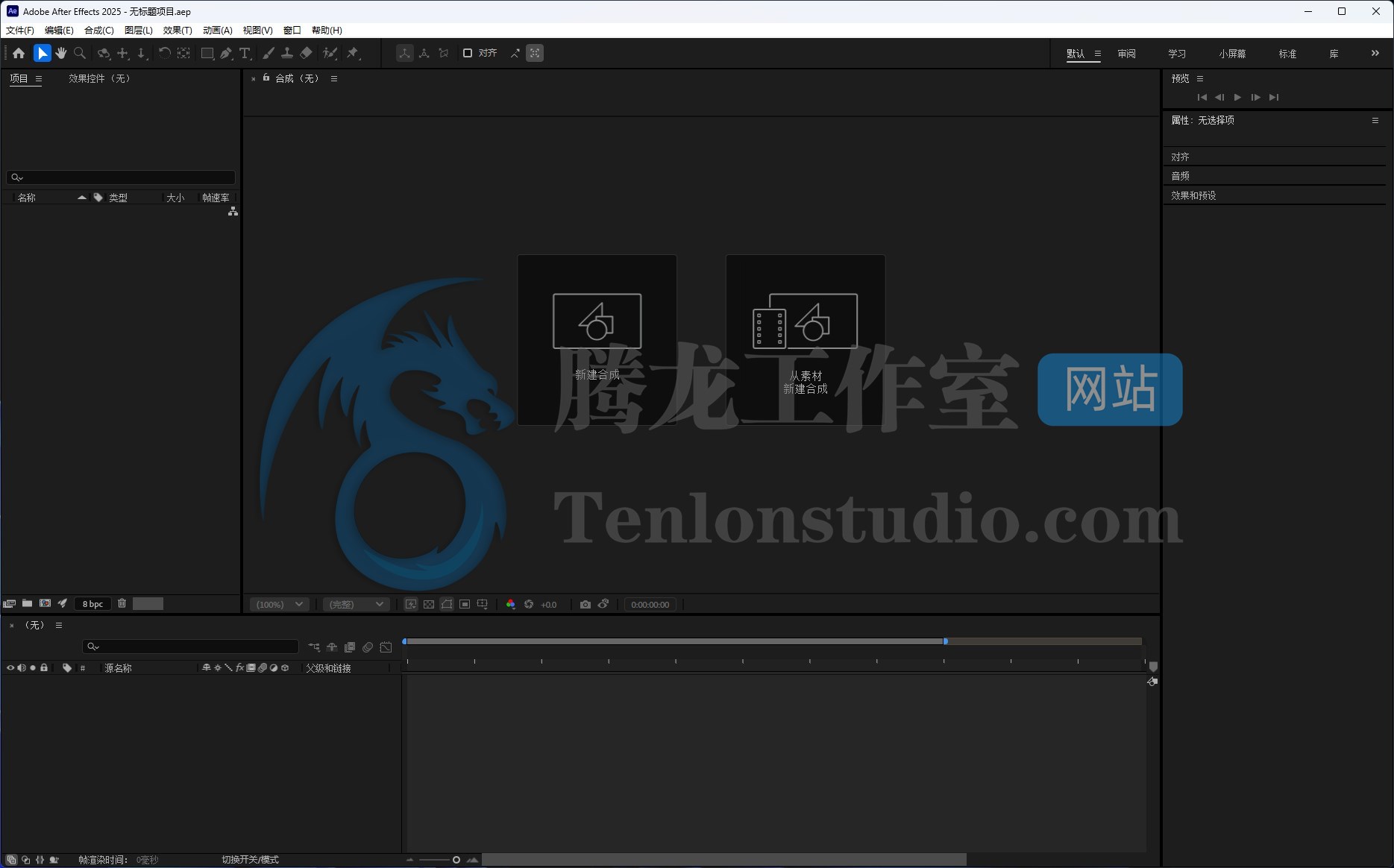The width and height of the screenshot is (1394, 868).
Task: Open the 项目 panel menu icon
Action: click(x=39, y=78)
